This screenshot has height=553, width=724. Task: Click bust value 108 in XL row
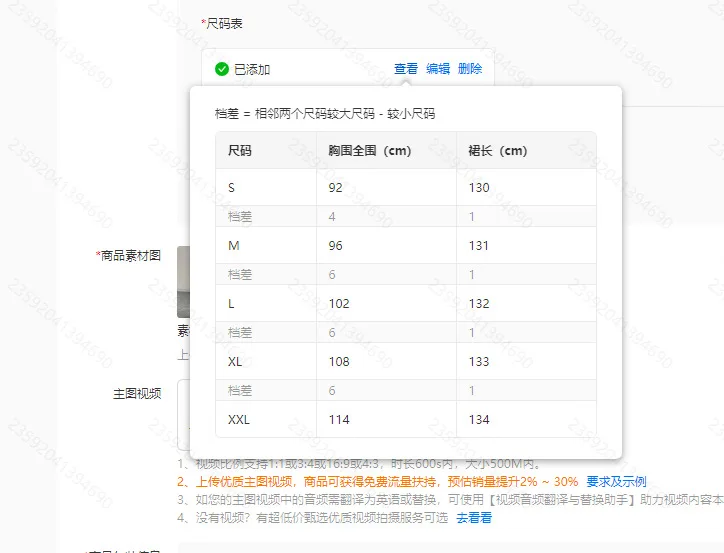point(339,361)
